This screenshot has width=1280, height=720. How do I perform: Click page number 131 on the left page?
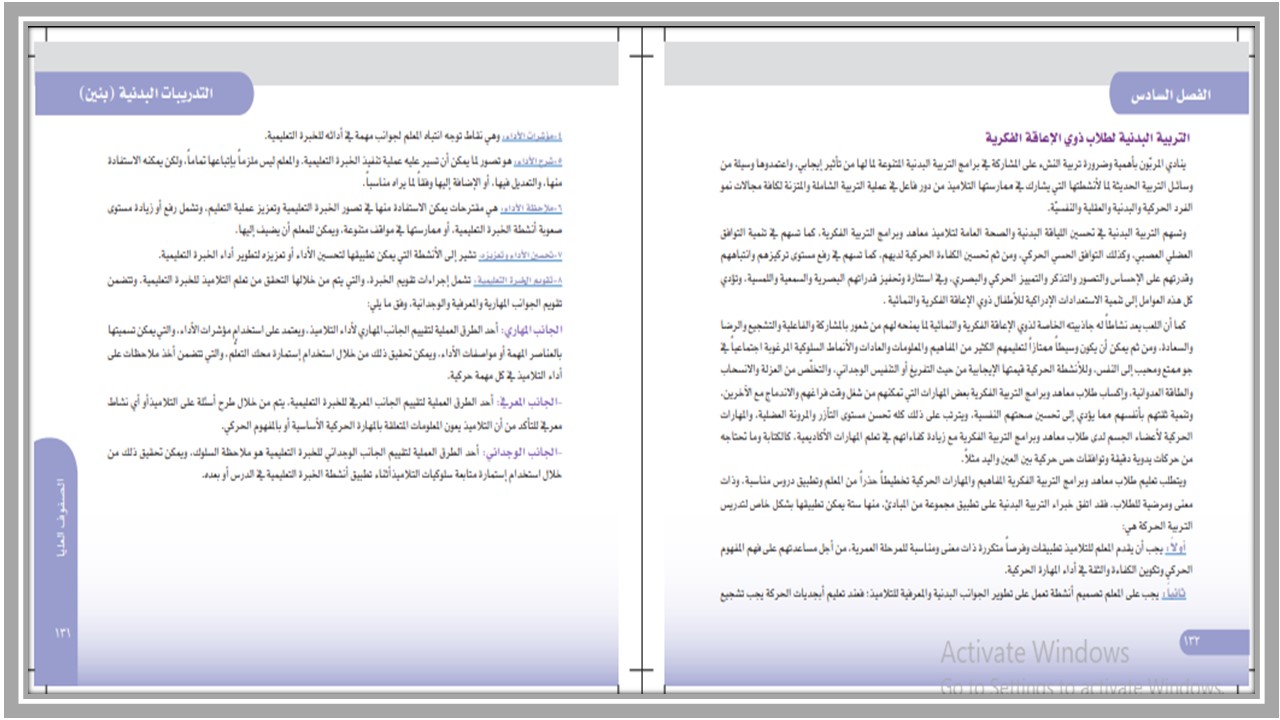point(62,632)
